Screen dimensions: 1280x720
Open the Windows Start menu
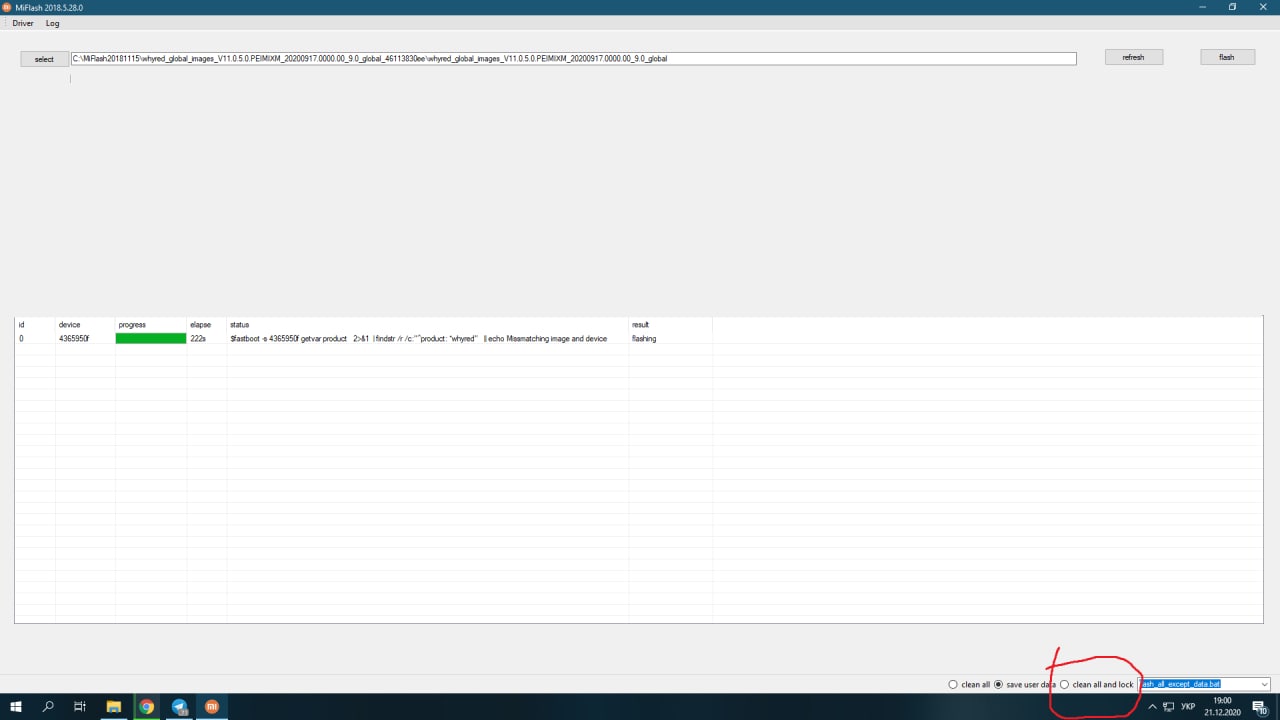[16, 706]
